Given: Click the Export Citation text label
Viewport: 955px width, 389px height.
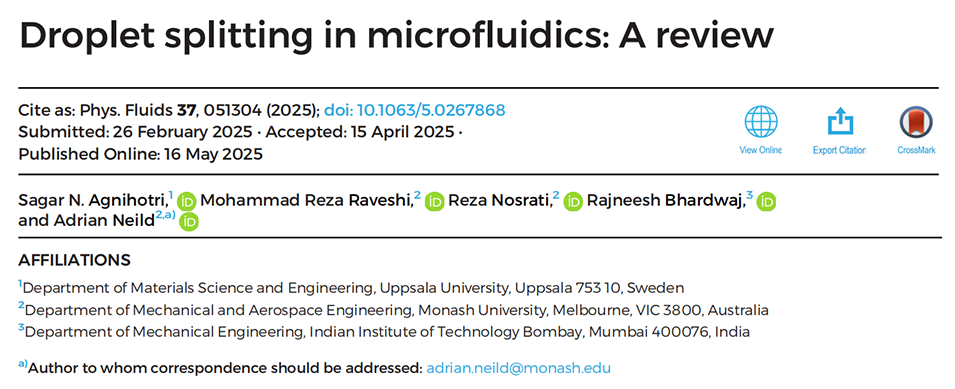Looking at the screenshot, I should pos(840,150).
